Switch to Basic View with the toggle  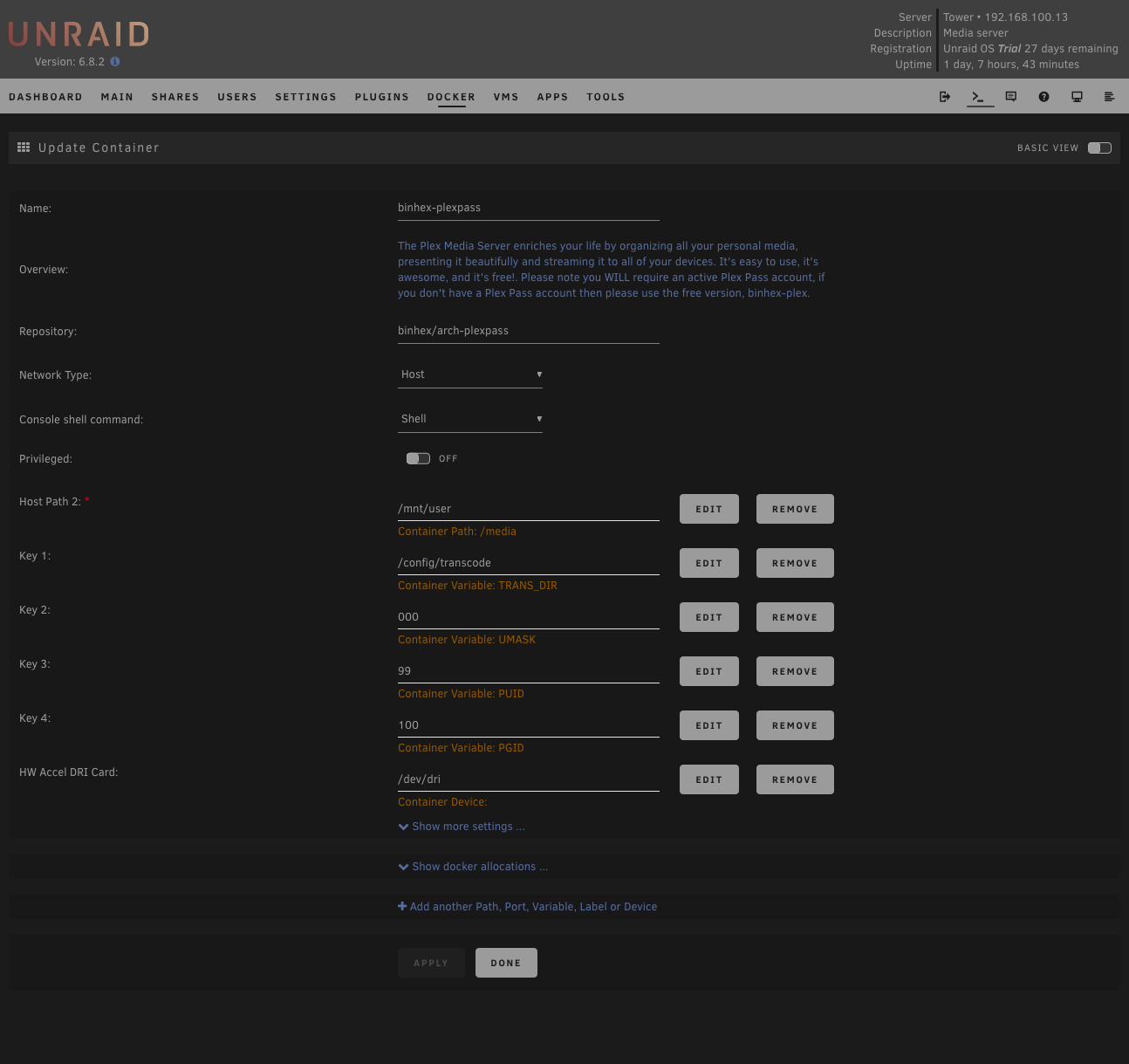[1099, 148]
